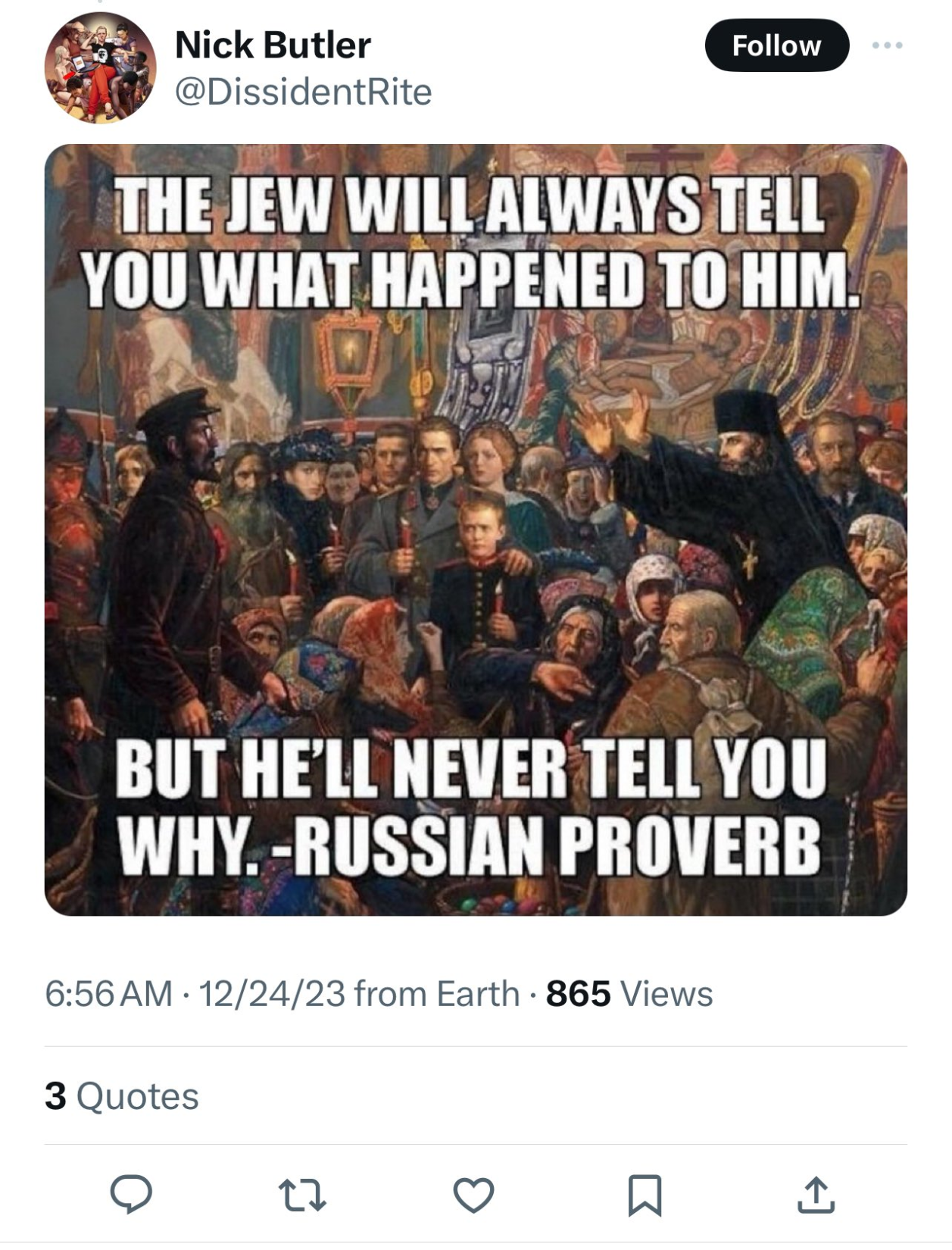The width and height of the screenshot is (952, 1250).
Task: Open the attached image in full view
Action: [x=476, y=530]
